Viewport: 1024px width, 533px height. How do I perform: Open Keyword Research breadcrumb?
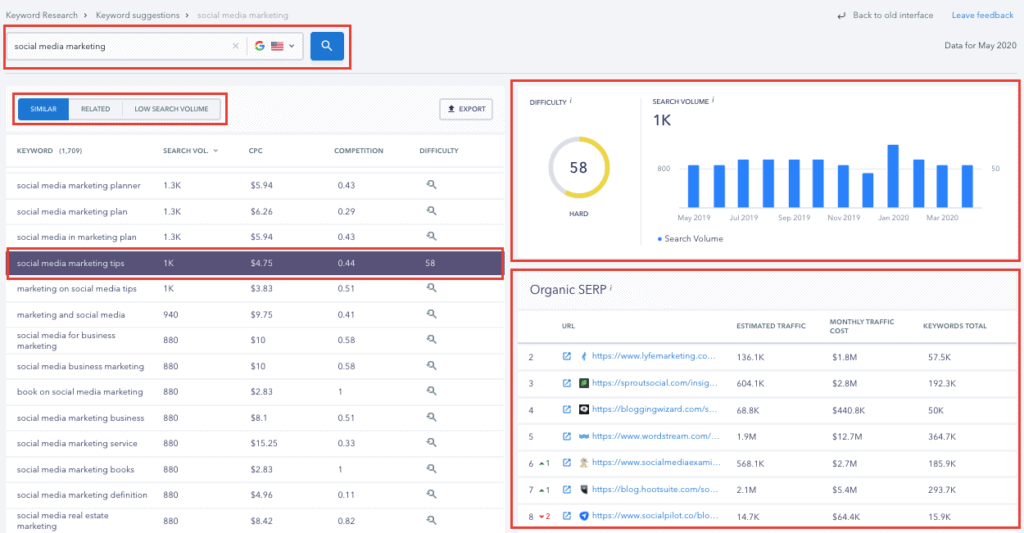click(40, 16)
